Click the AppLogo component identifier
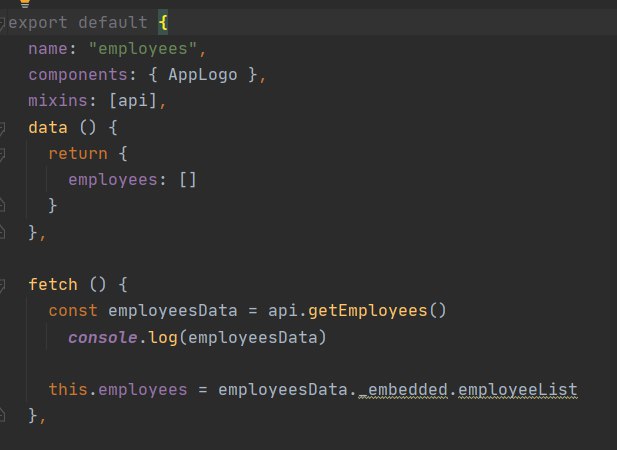Screen dimensions: 617x450 (203, 75)
